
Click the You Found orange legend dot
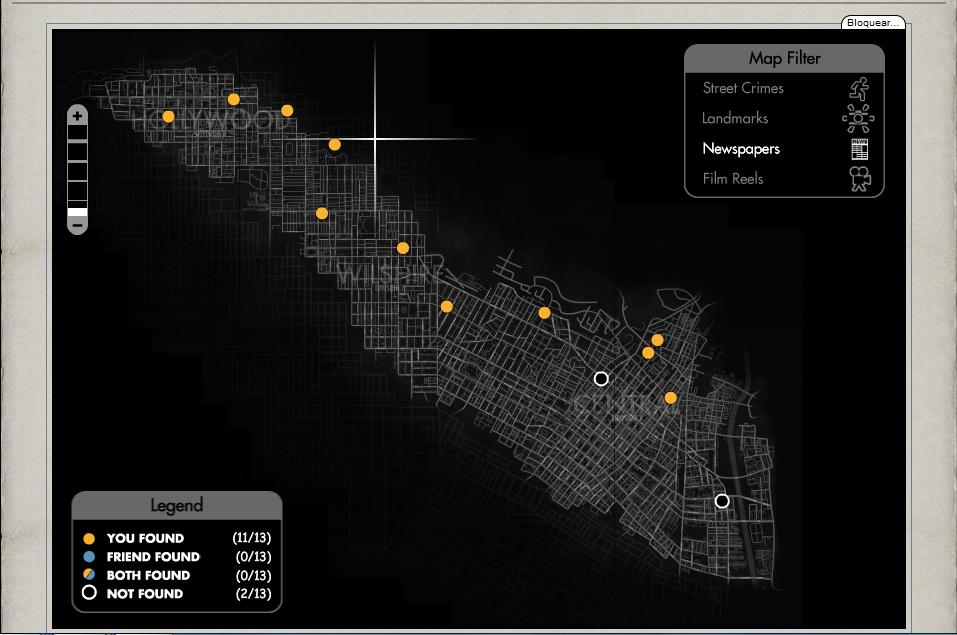tap(89, 539)
